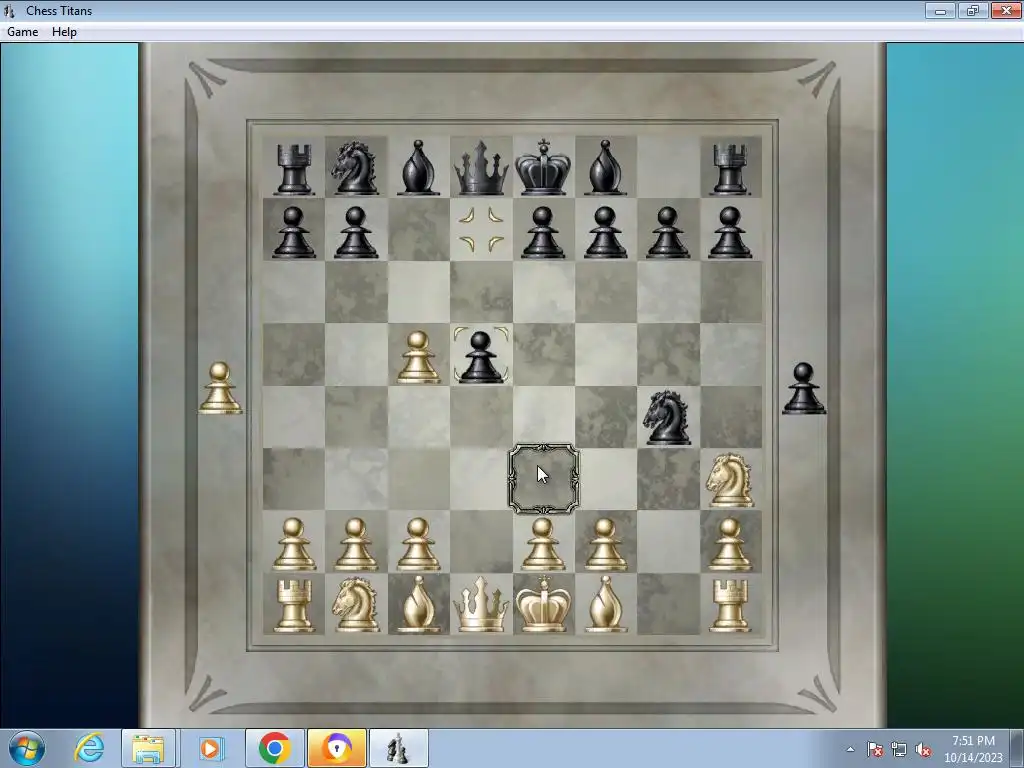Select the black pawn on h7
1024x768 pixels.
point(730,232)
